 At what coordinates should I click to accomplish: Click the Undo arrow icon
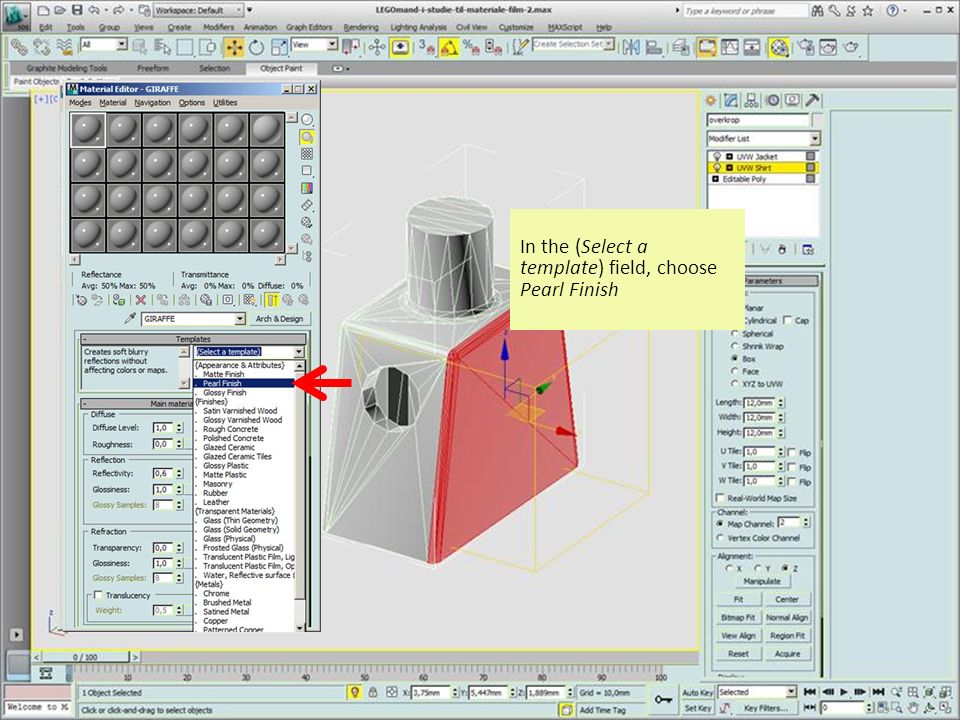(94, 10)
